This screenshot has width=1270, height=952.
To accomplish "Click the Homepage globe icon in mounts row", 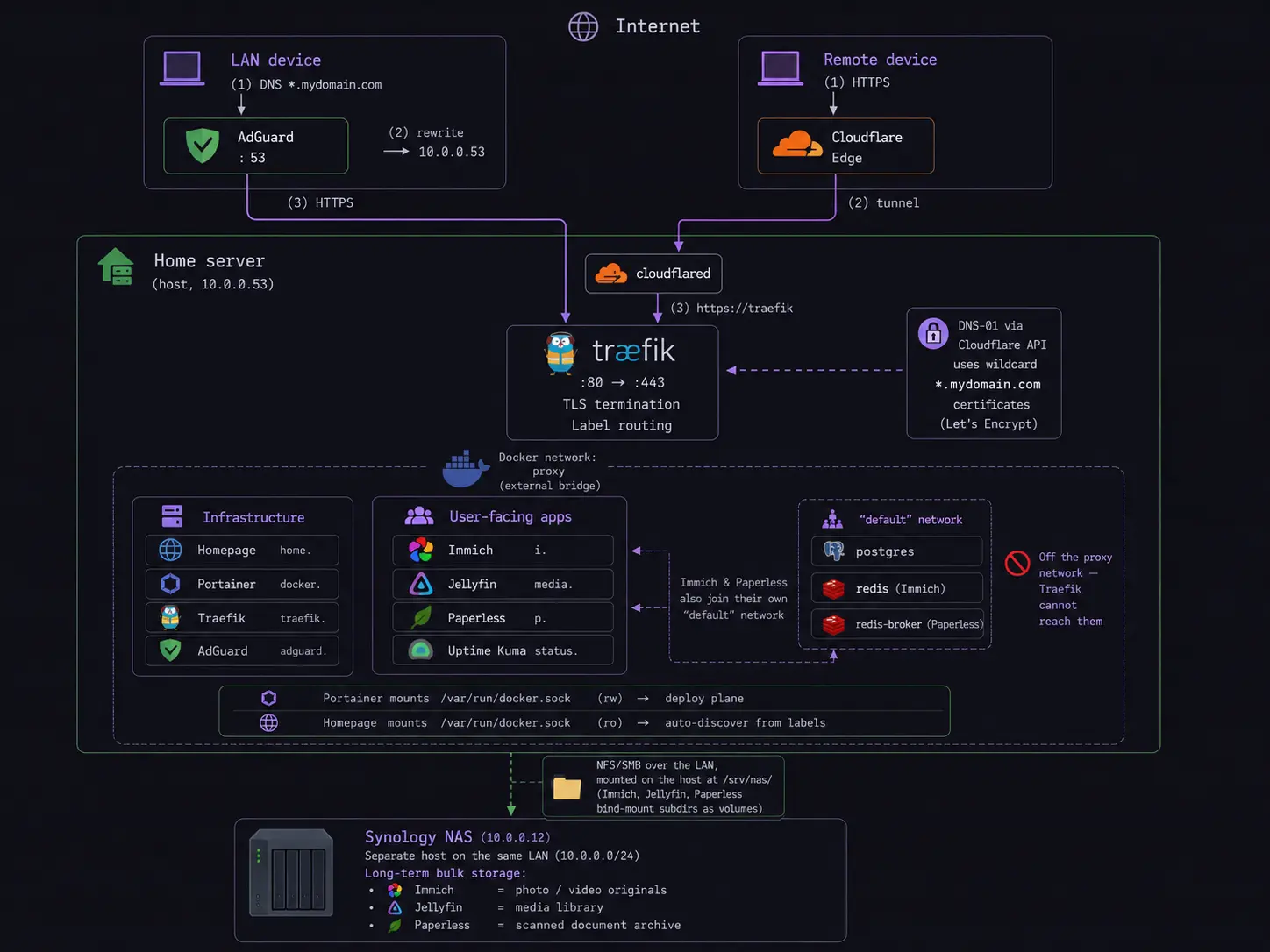I will (x=269, y=722).
